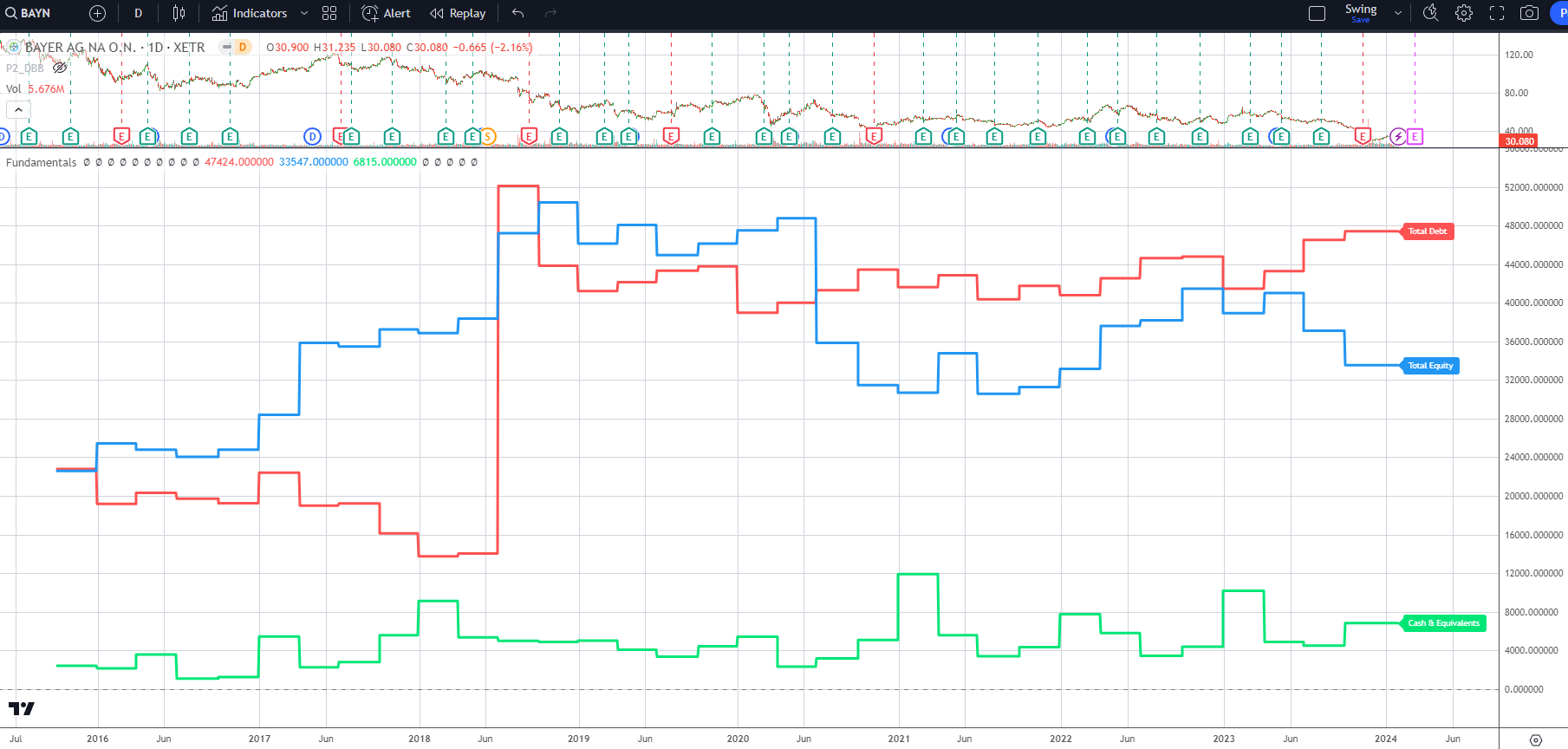Viewport: 1568px width, 749px height.
Task: Click the red Total Debt series label
Action: 1428,231
